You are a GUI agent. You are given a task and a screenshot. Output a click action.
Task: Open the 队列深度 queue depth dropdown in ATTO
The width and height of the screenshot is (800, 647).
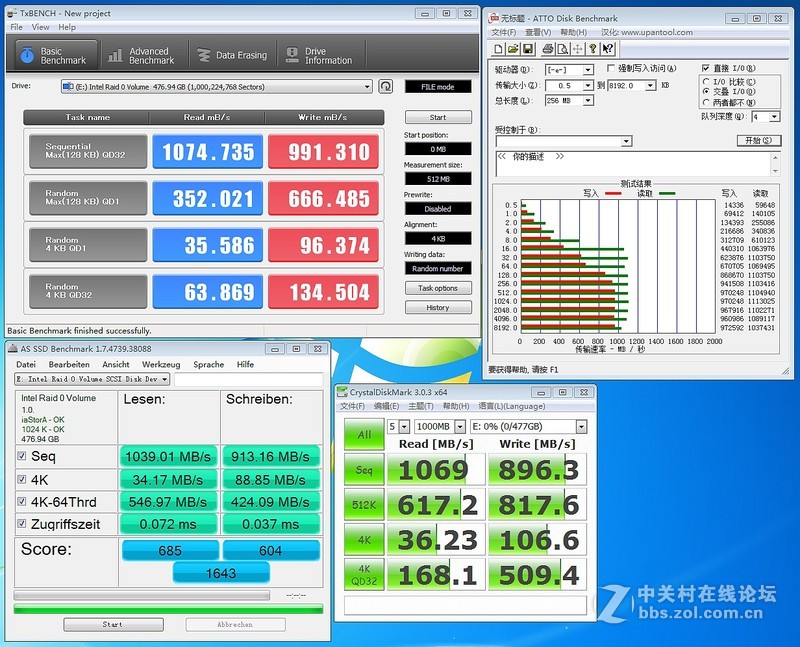tap(773, 116)
